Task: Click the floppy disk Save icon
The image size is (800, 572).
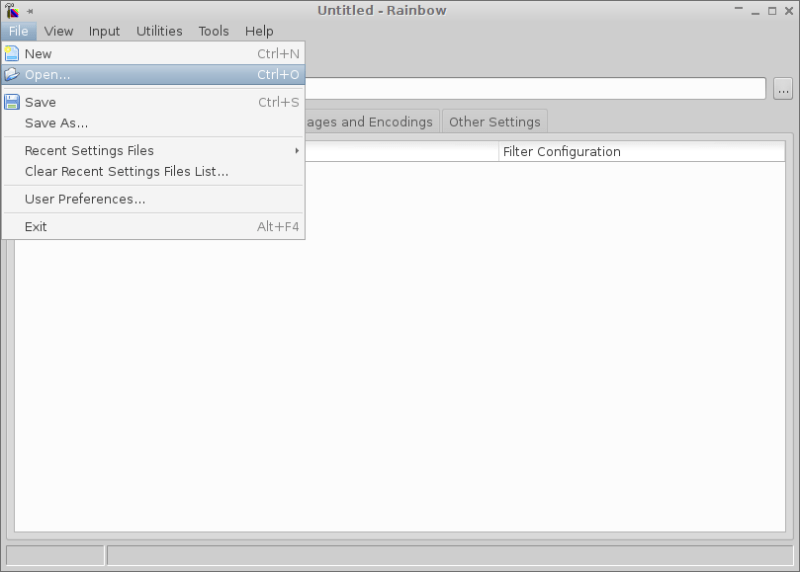Action: tap(12, 102)
